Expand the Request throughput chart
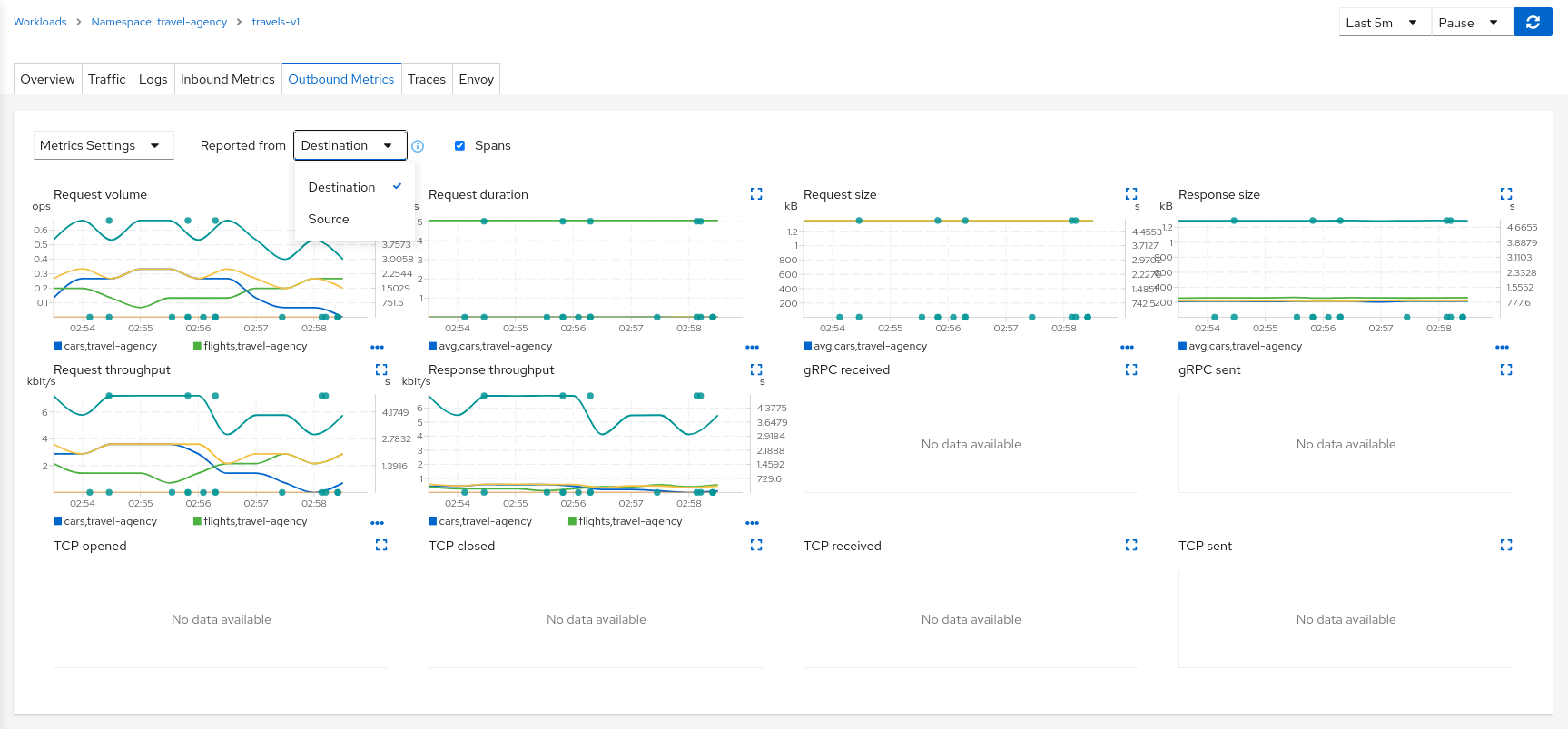The height and width of the screenshot is (729, 1568). coord(381,369)
